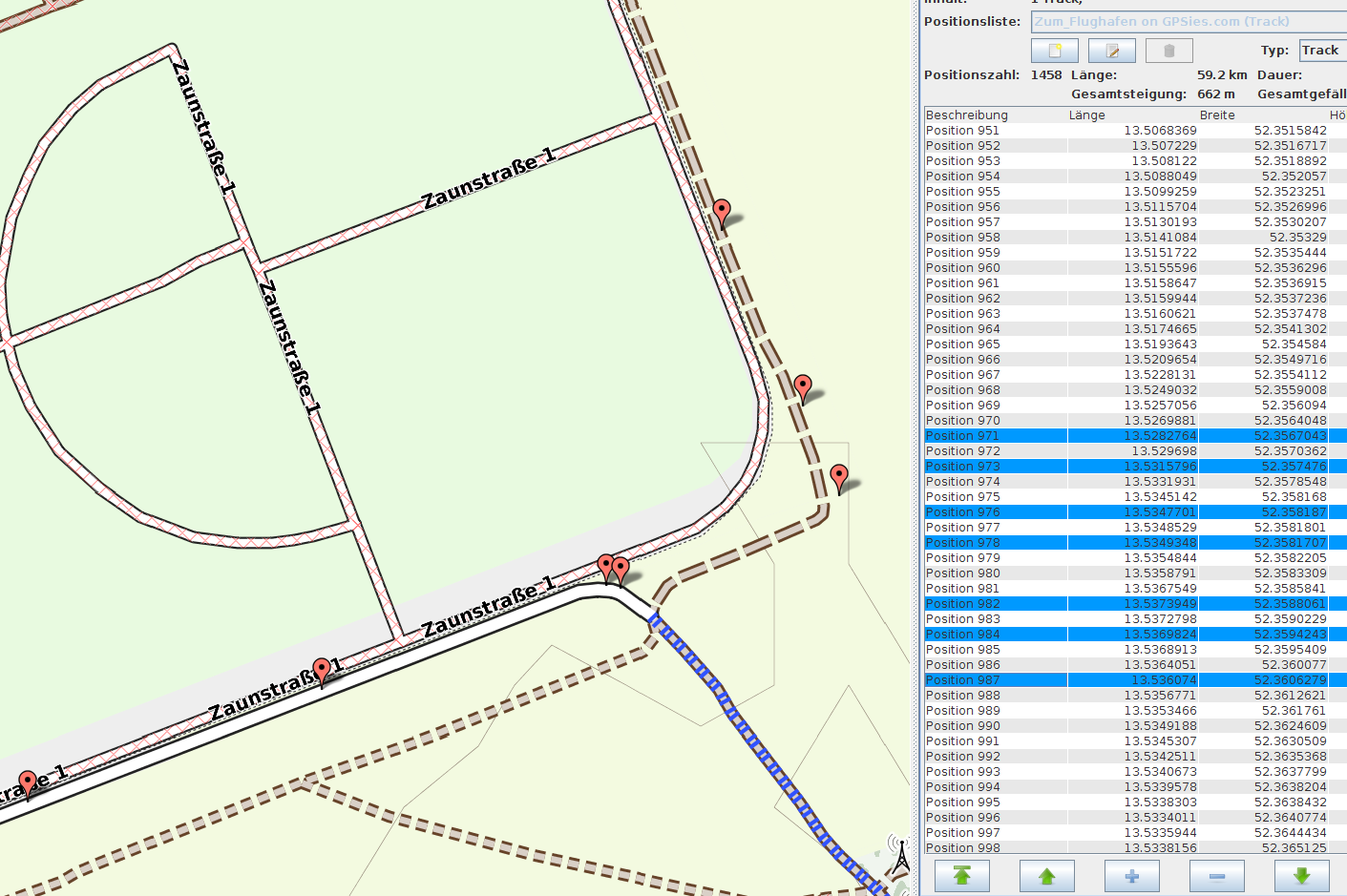Sort by the Beschreibung column header
The image size is (1347, 896).
coord(996,115)
